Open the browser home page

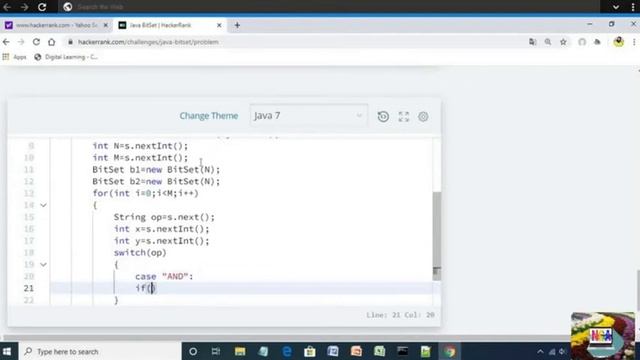point(51,42)
